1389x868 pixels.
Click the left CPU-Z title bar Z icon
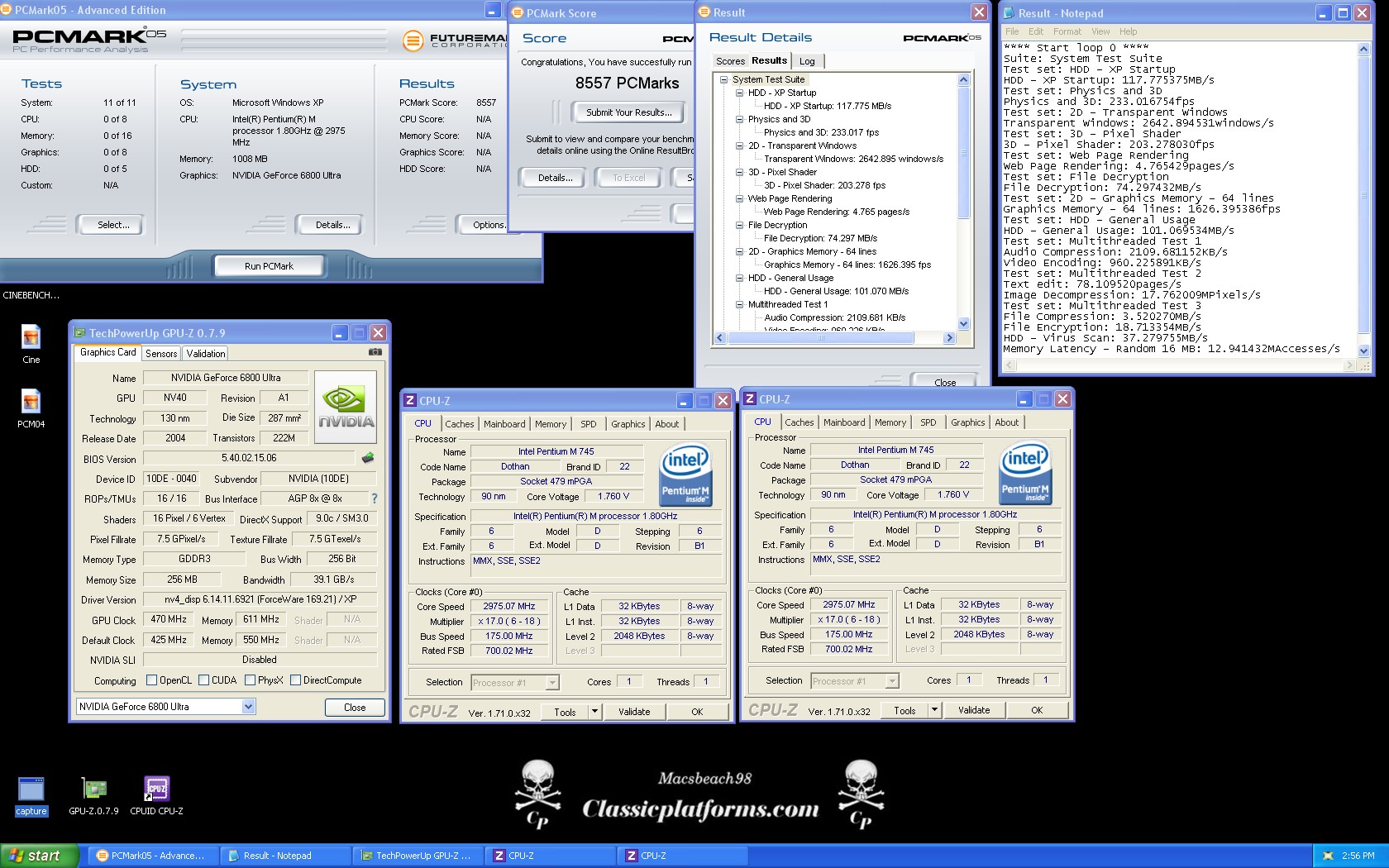point(410,401)
